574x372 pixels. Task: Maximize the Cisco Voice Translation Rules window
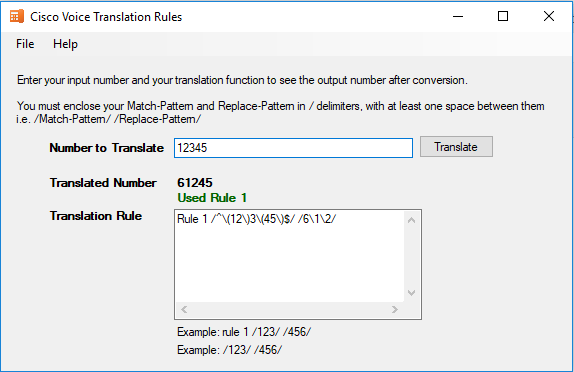pos(503,16)
